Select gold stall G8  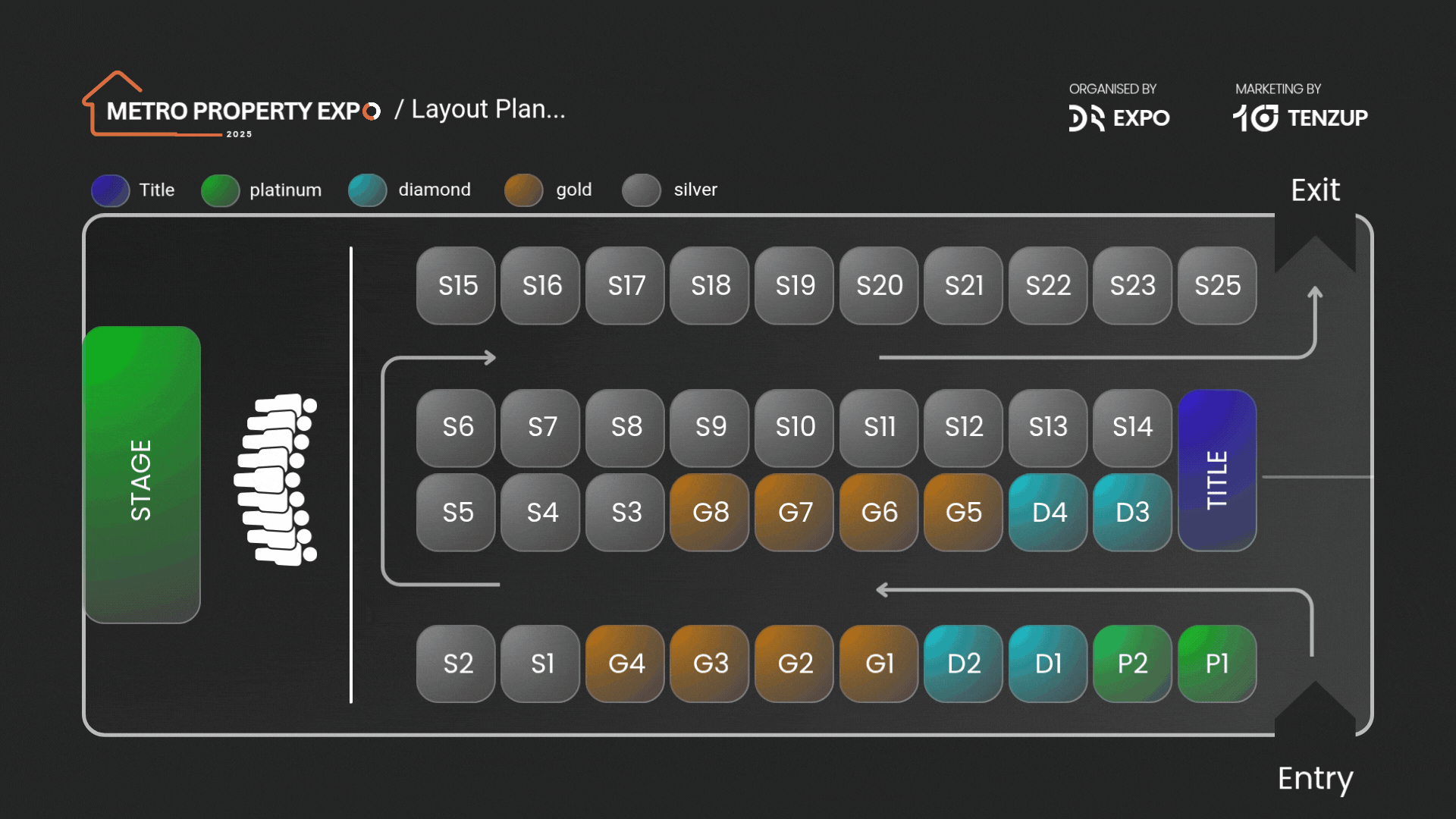coord(711,513)
